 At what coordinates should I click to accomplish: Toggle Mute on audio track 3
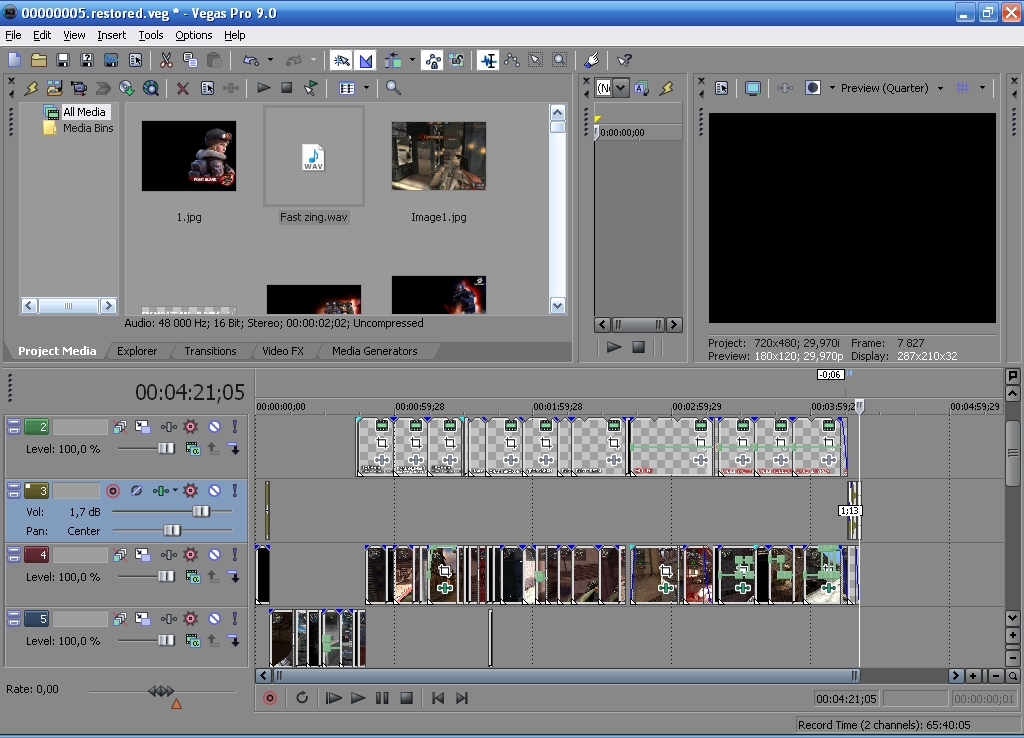coord(214,491)
